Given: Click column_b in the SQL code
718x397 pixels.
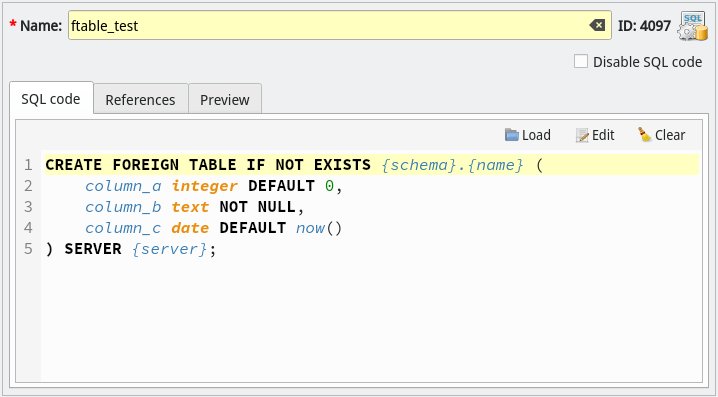Looking at the screenshot, I should point(123,207).
